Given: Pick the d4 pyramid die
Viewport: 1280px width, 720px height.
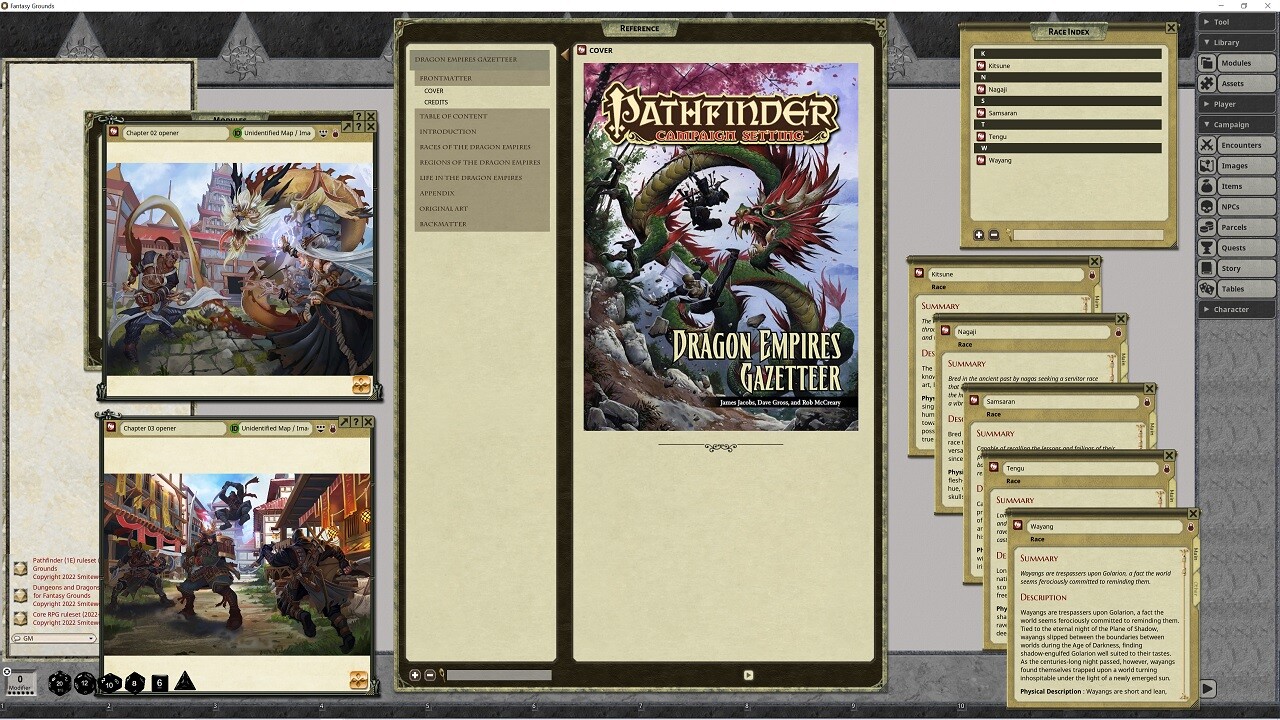Looking at the screenshot, I should (185, 682).
